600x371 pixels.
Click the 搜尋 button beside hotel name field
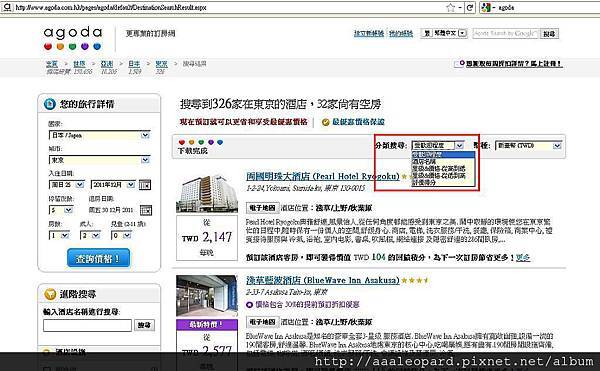click(x=144, y=325)
